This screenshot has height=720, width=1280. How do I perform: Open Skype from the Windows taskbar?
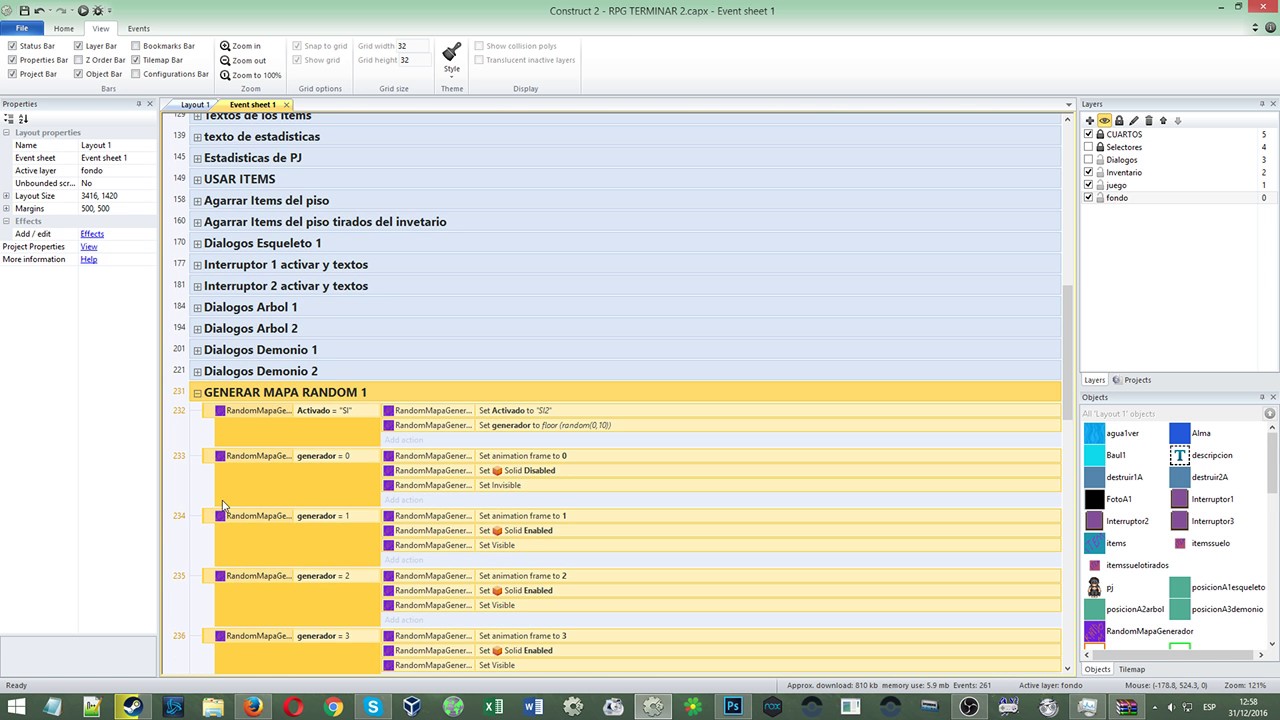pos(373,707)
